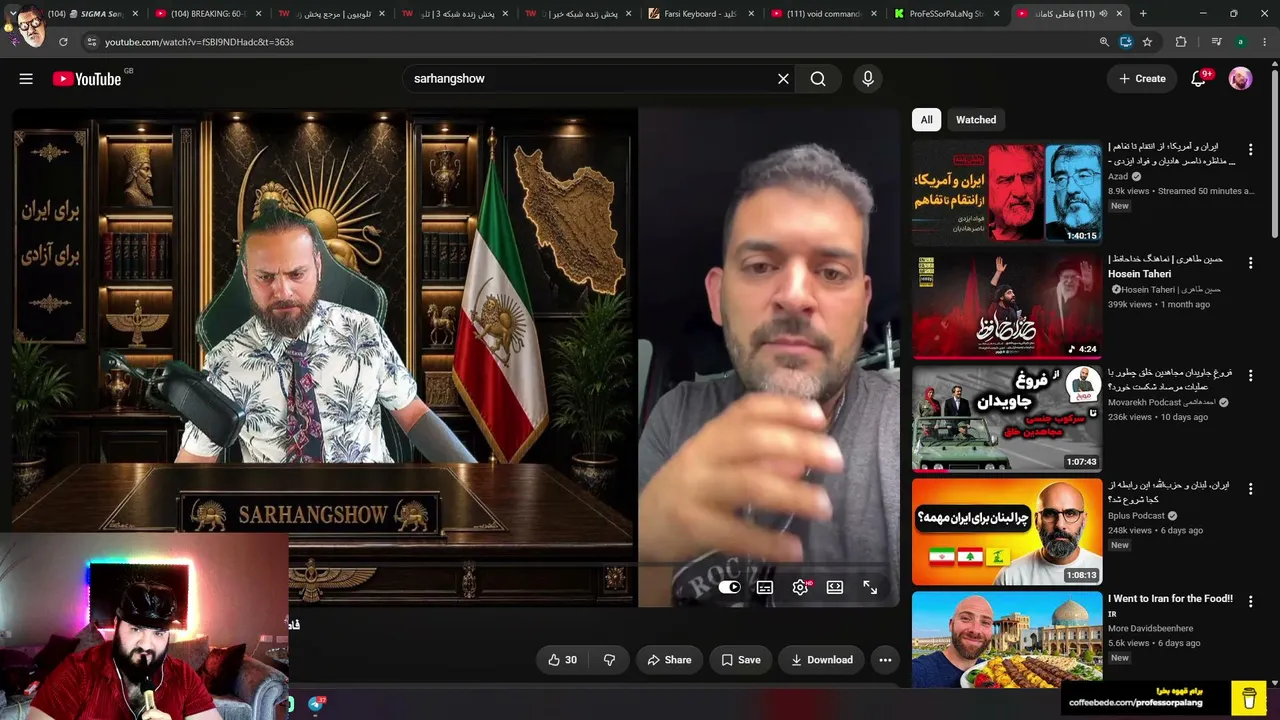
Task: Close the Farsi Keyboard browser tab
Action: [750, 14]
